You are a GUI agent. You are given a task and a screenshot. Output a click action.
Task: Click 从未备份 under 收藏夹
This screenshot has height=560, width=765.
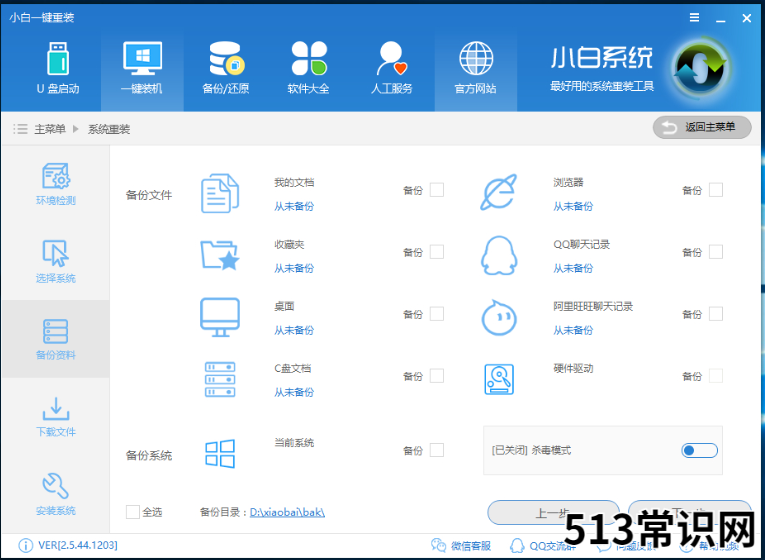pyautogui.click(x=294, y=268)
